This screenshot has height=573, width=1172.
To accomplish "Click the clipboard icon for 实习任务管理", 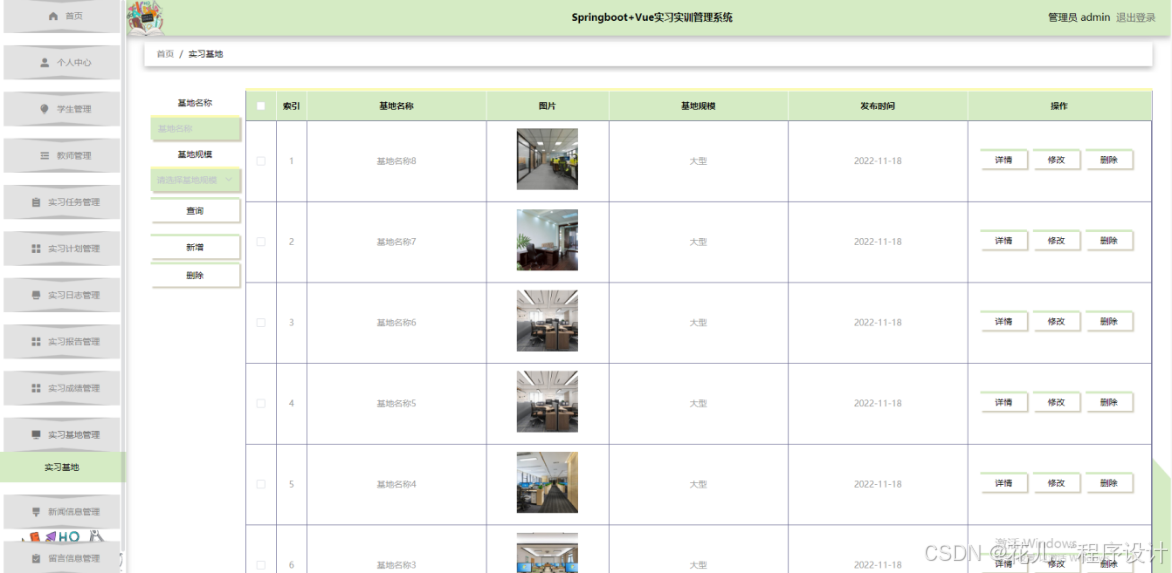I will coord(36,202).
